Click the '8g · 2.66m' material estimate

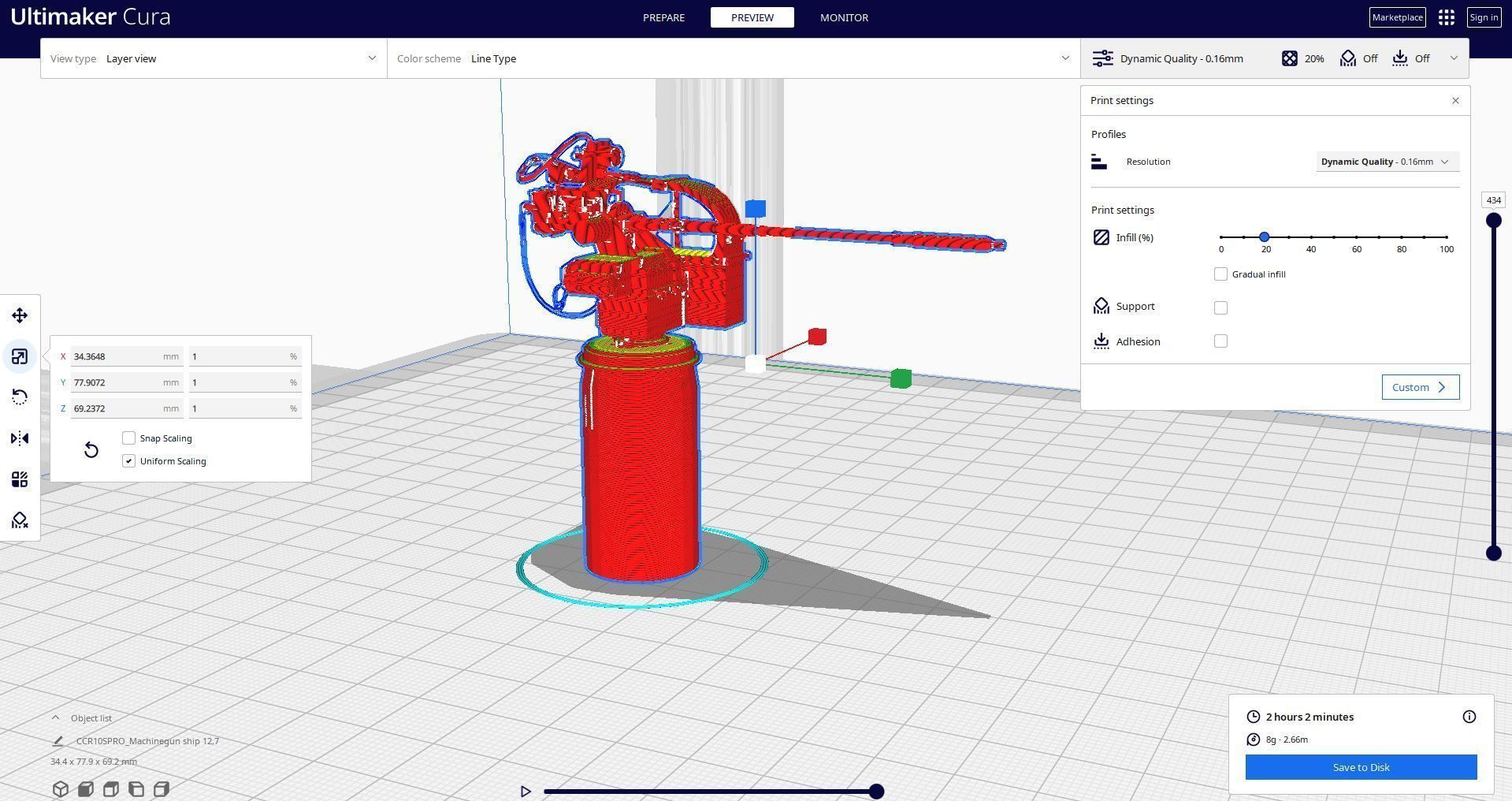1287,740
